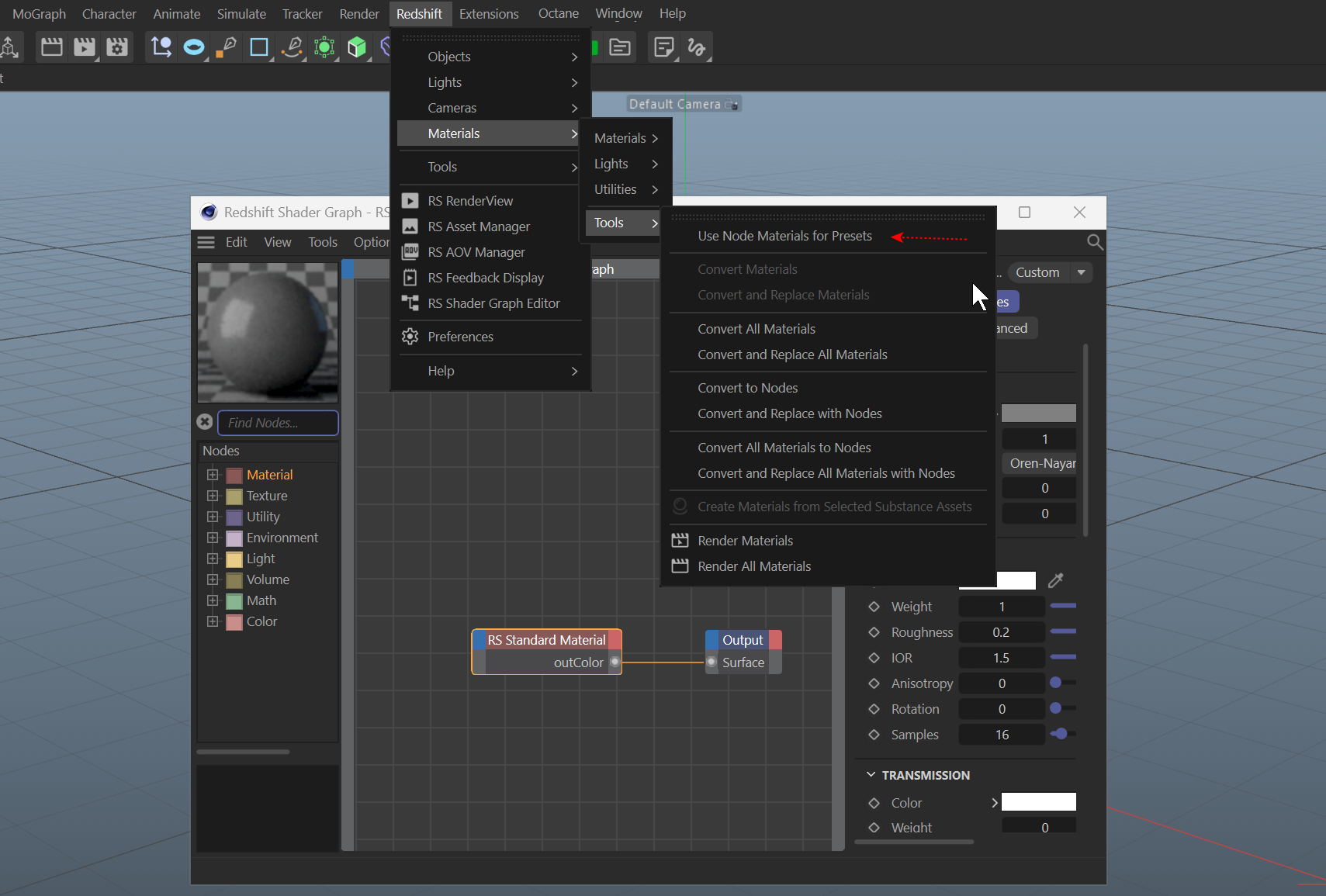Screen dimensions: 1326x896
Task: Click the Find Nodes search field
Action: [x=278, y=423]
